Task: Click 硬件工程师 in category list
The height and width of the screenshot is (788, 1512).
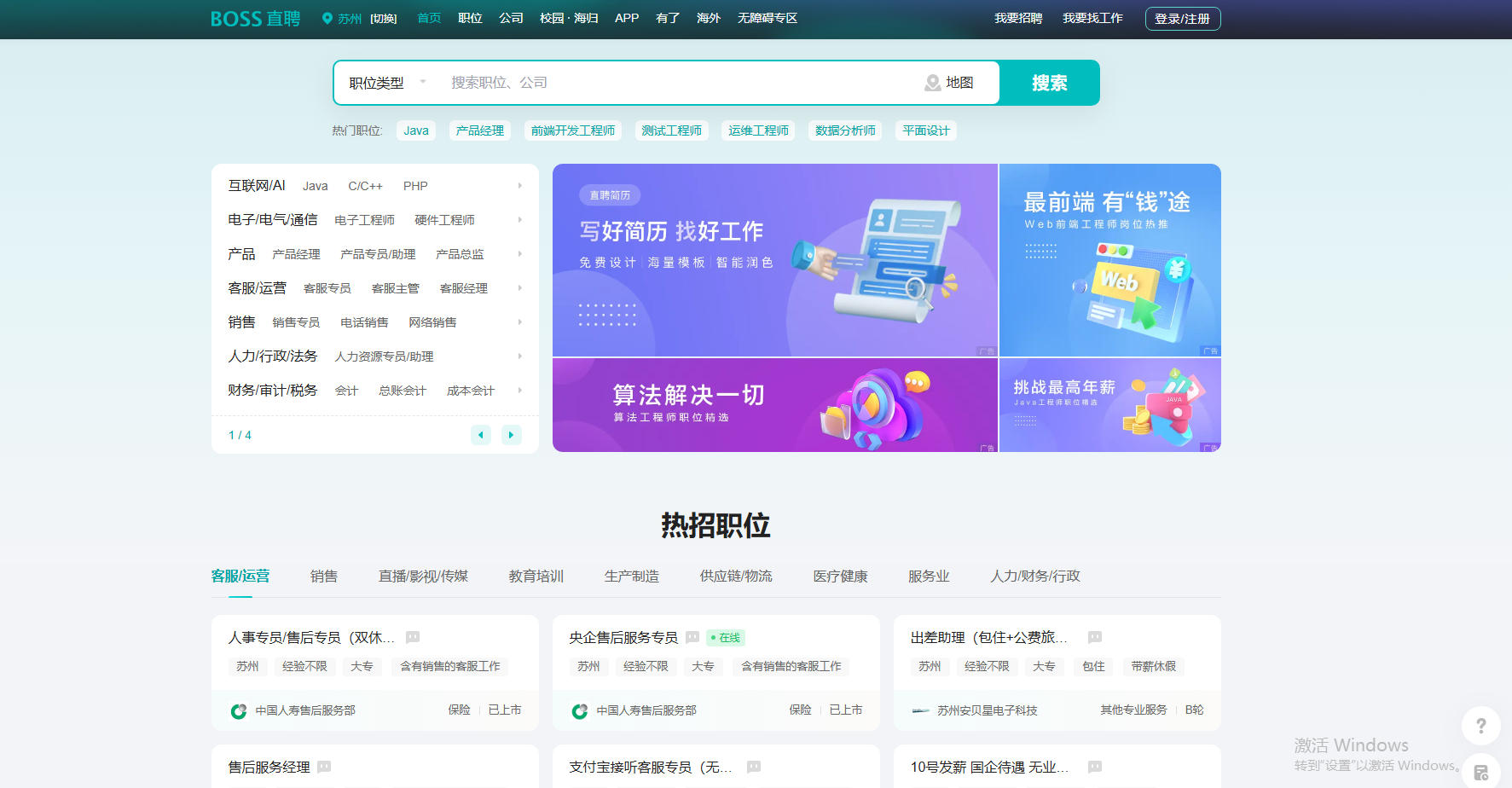Action: tap(444, 220)
